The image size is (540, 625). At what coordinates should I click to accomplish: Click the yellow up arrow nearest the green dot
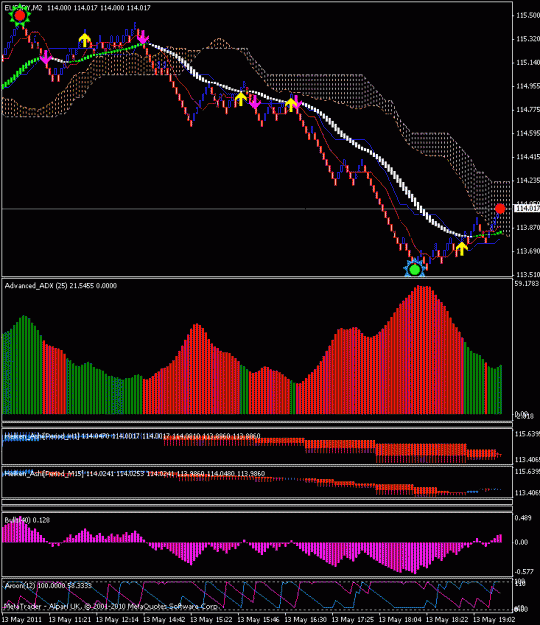[x=461, y=248]
